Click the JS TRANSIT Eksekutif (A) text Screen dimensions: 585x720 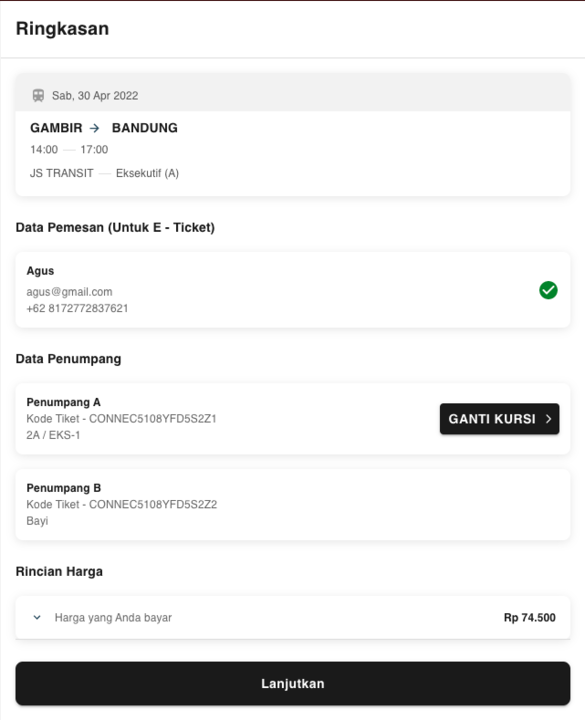(x=104, y=173)
